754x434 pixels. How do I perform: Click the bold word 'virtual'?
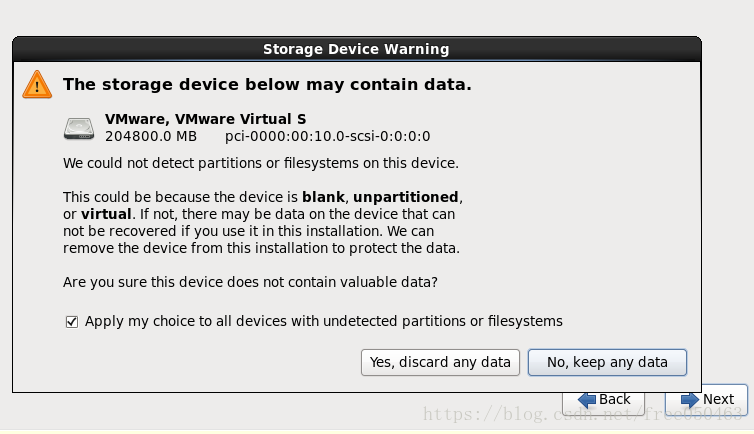[x=106, y=214]
